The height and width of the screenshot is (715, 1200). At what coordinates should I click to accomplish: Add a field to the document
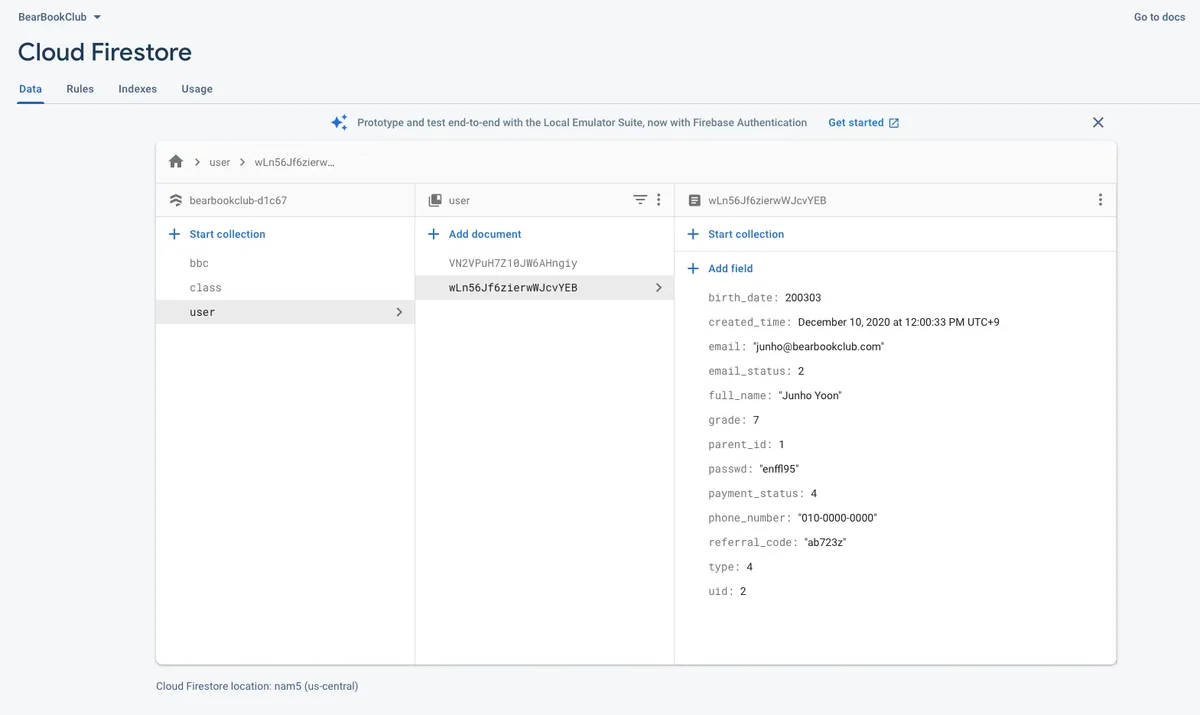pos(720,268)
